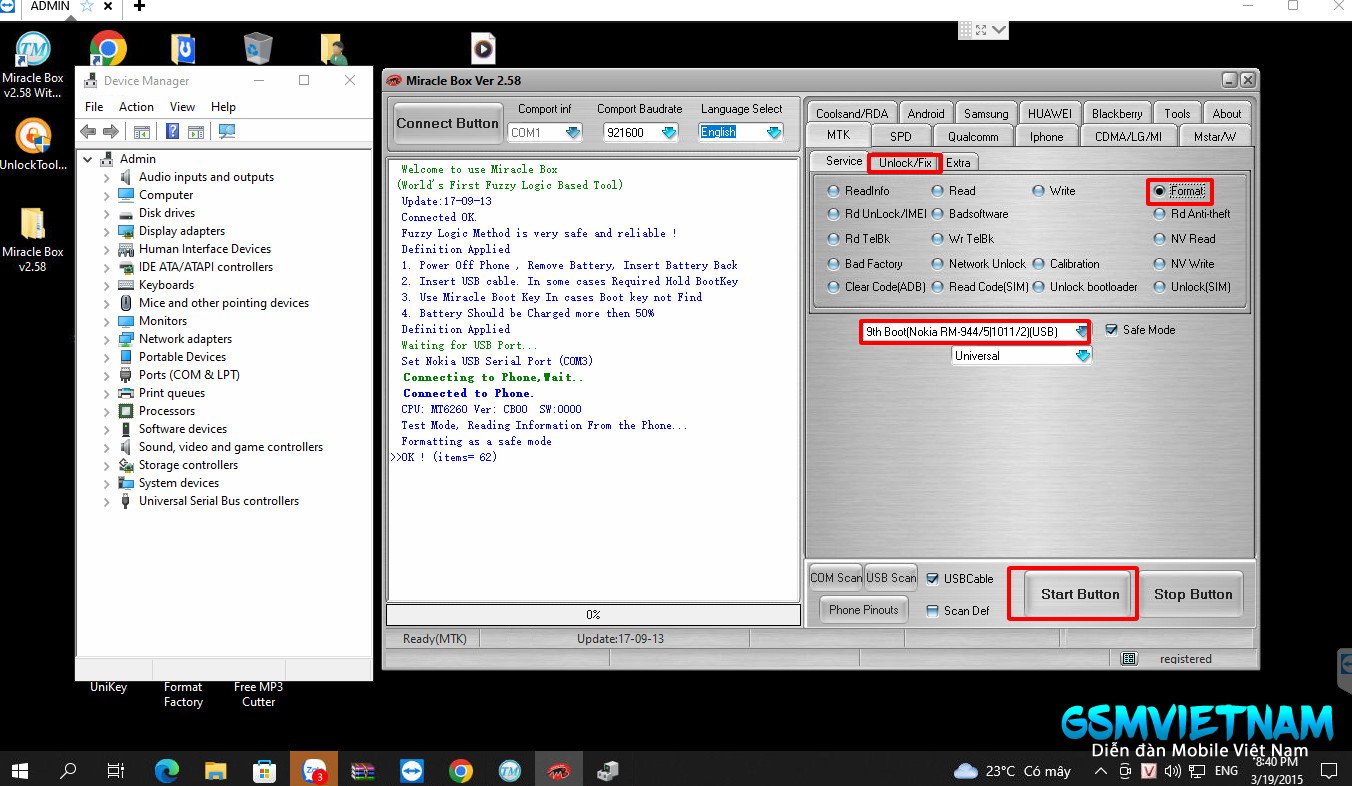Click the COM Scan button
The width and height of the screenshot is (1352, 786).
click(x=836, y=577)
